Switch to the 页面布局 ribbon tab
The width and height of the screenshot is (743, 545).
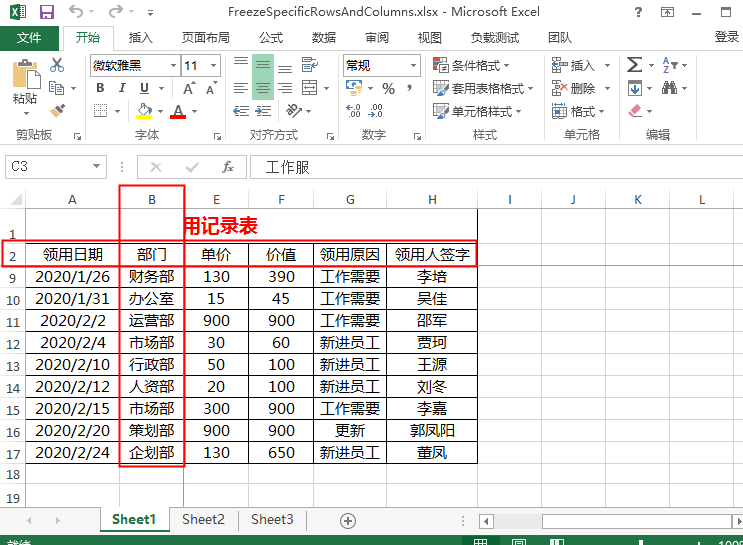click(x=206, y=37)
